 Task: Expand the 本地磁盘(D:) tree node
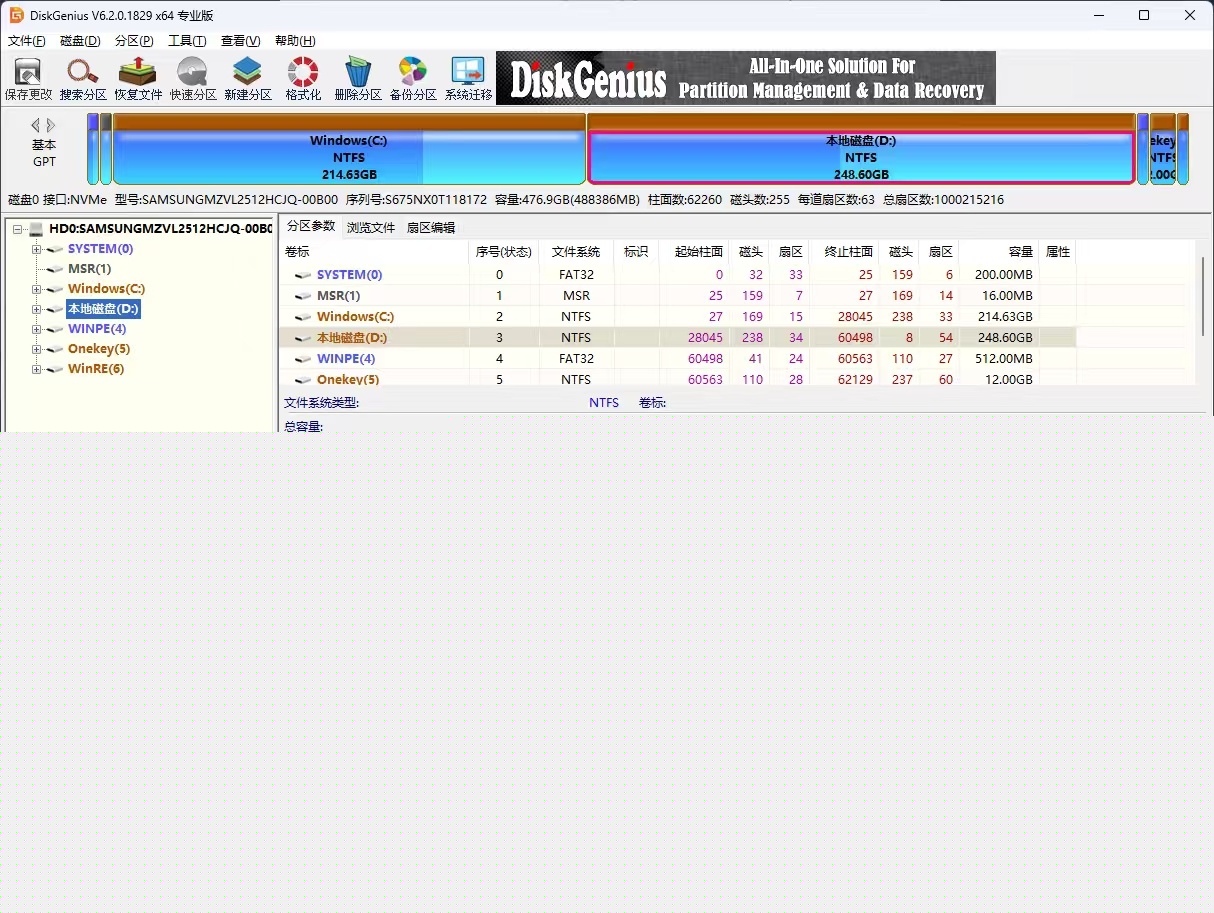(x=37, y=309)
